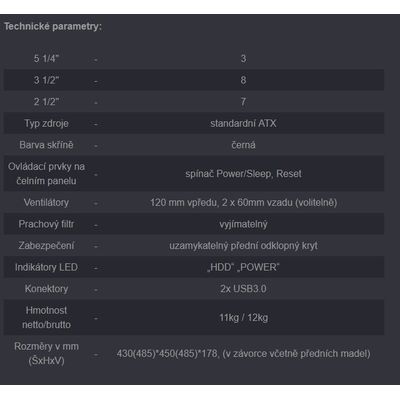Click the Indikátory LED label
The height and width of the screenshot is (400, 400).
point(46,267)
